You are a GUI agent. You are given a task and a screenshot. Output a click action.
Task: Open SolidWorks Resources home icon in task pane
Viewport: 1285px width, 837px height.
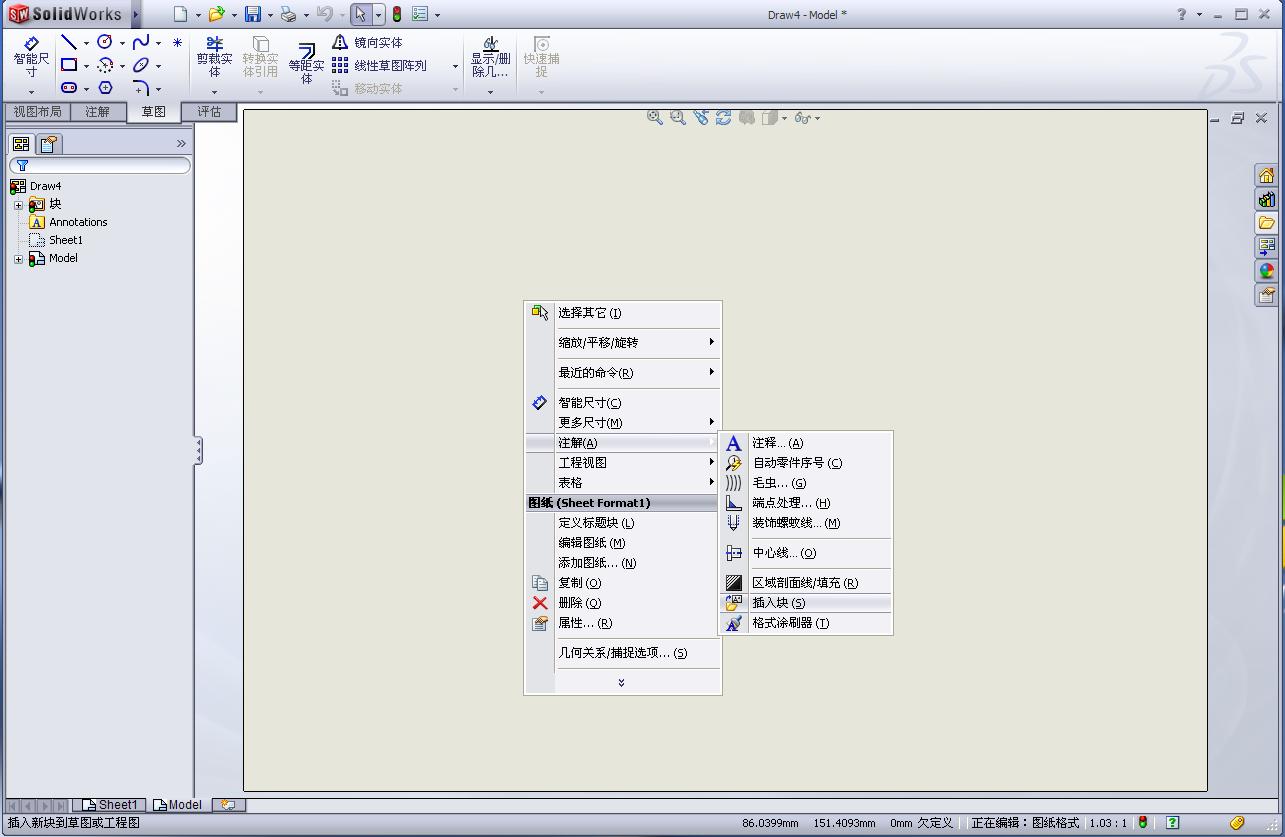[1267, 175]
